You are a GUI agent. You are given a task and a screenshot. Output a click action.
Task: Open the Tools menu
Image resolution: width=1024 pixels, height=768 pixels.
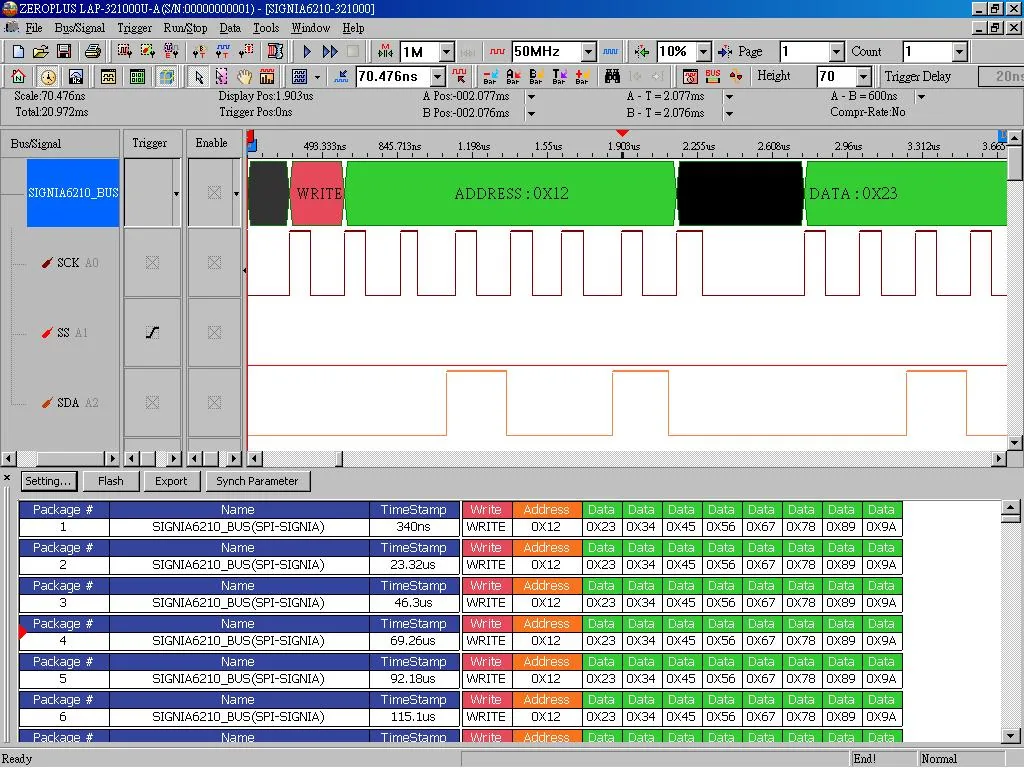pos(266,28)
